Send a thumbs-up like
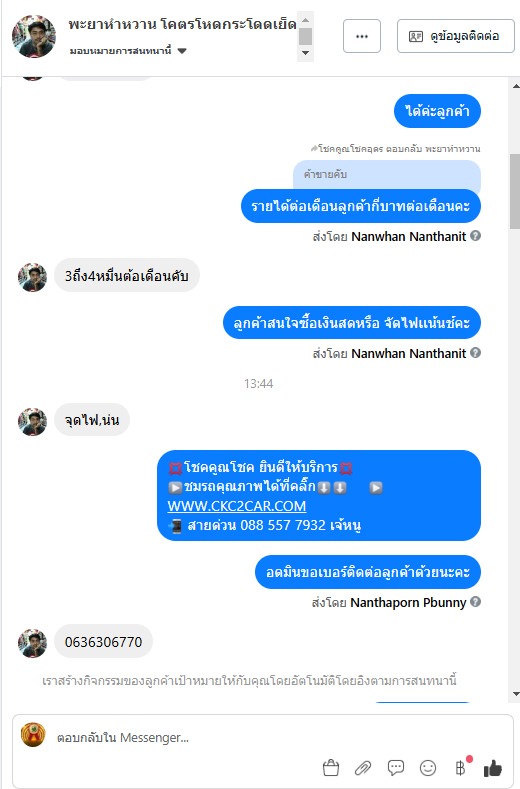Viewport: 520px width, 789px height. [493, 768]
